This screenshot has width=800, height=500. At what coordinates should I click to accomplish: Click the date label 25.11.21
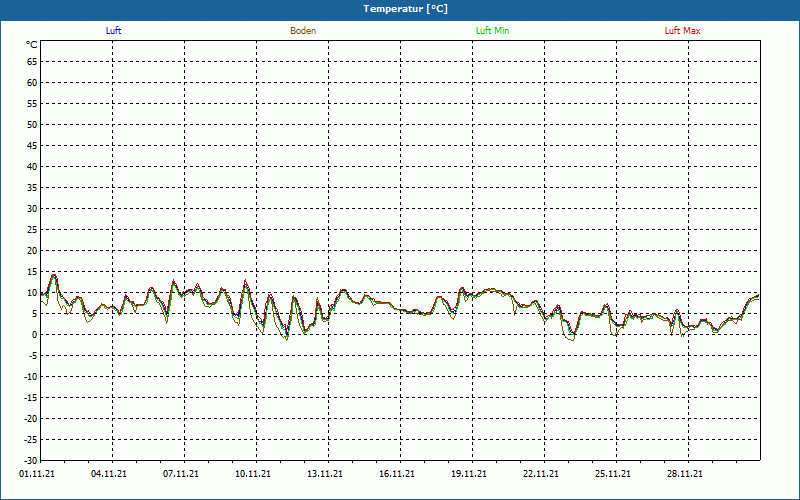click(612, 474)
